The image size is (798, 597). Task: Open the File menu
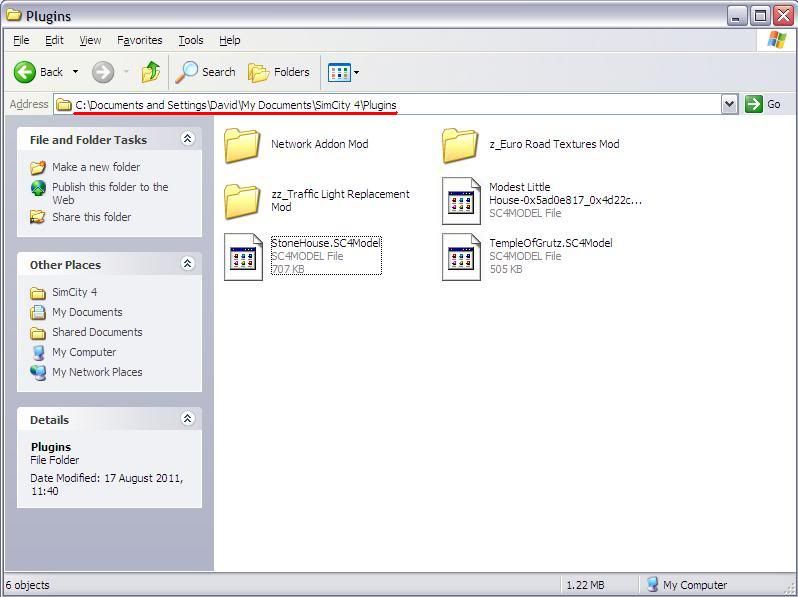21,40
